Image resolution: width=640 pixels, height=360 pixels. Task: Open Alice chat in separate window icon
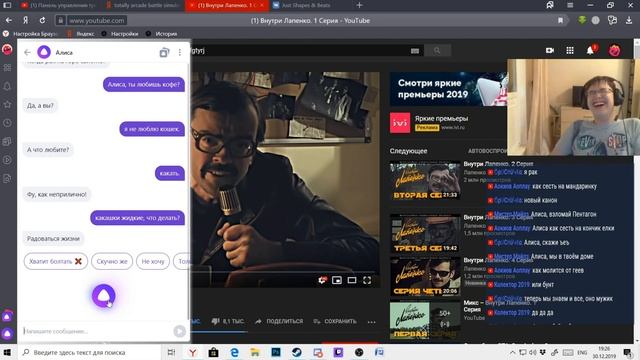pyautogui.click(x=164, y=52)
